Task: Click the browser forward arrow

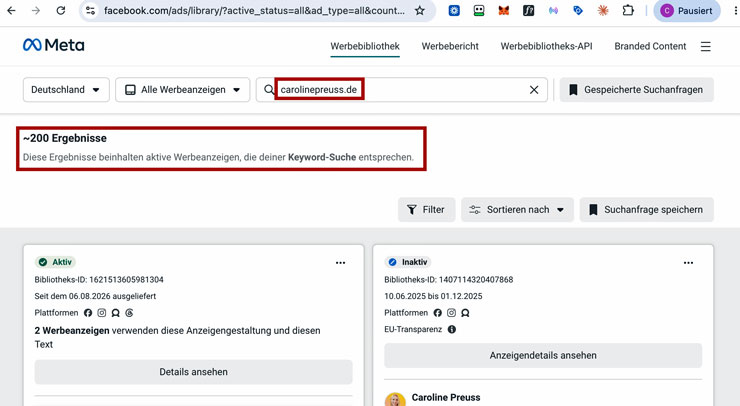Action: (36, 10)
